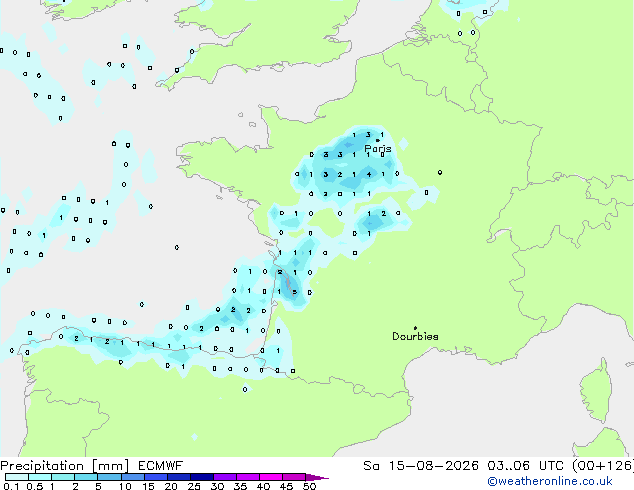Click the weatheronline.co.uk copyright link
This screenshot has width=634, height=490.
(549, 481)
